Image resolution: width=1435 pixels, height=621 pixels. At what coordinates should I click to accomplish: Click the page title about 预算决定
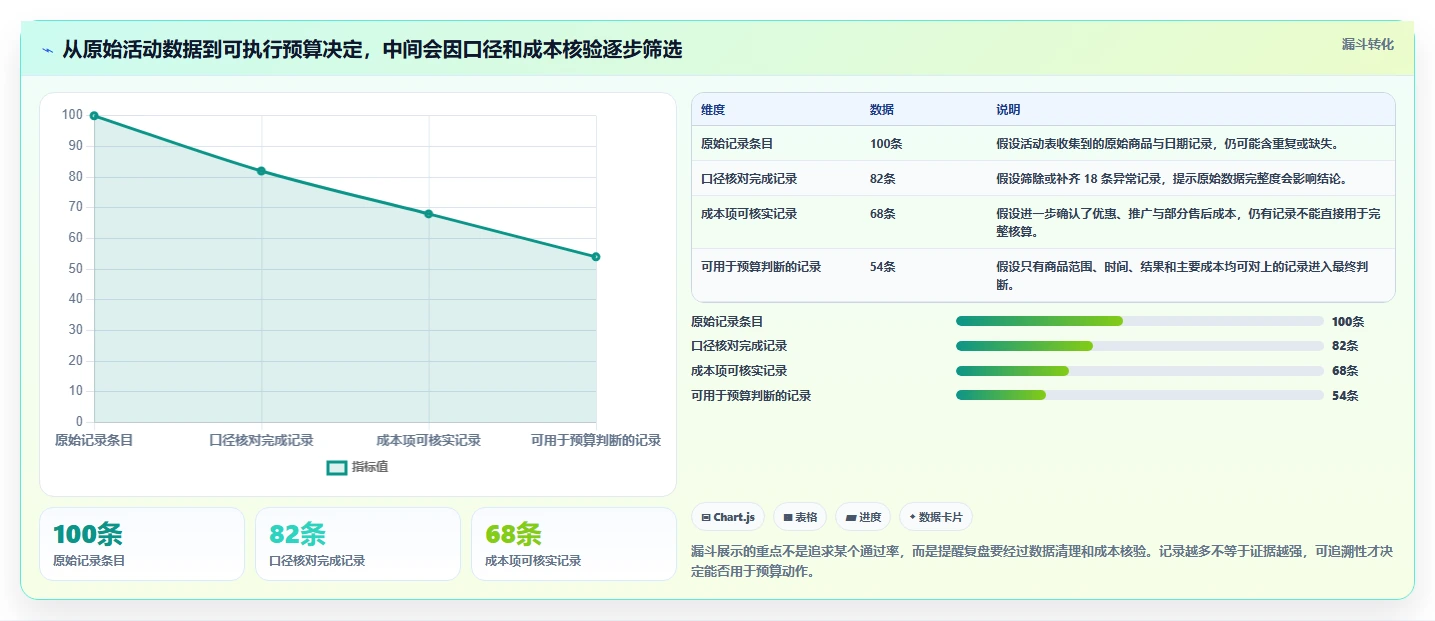(373, 50)
